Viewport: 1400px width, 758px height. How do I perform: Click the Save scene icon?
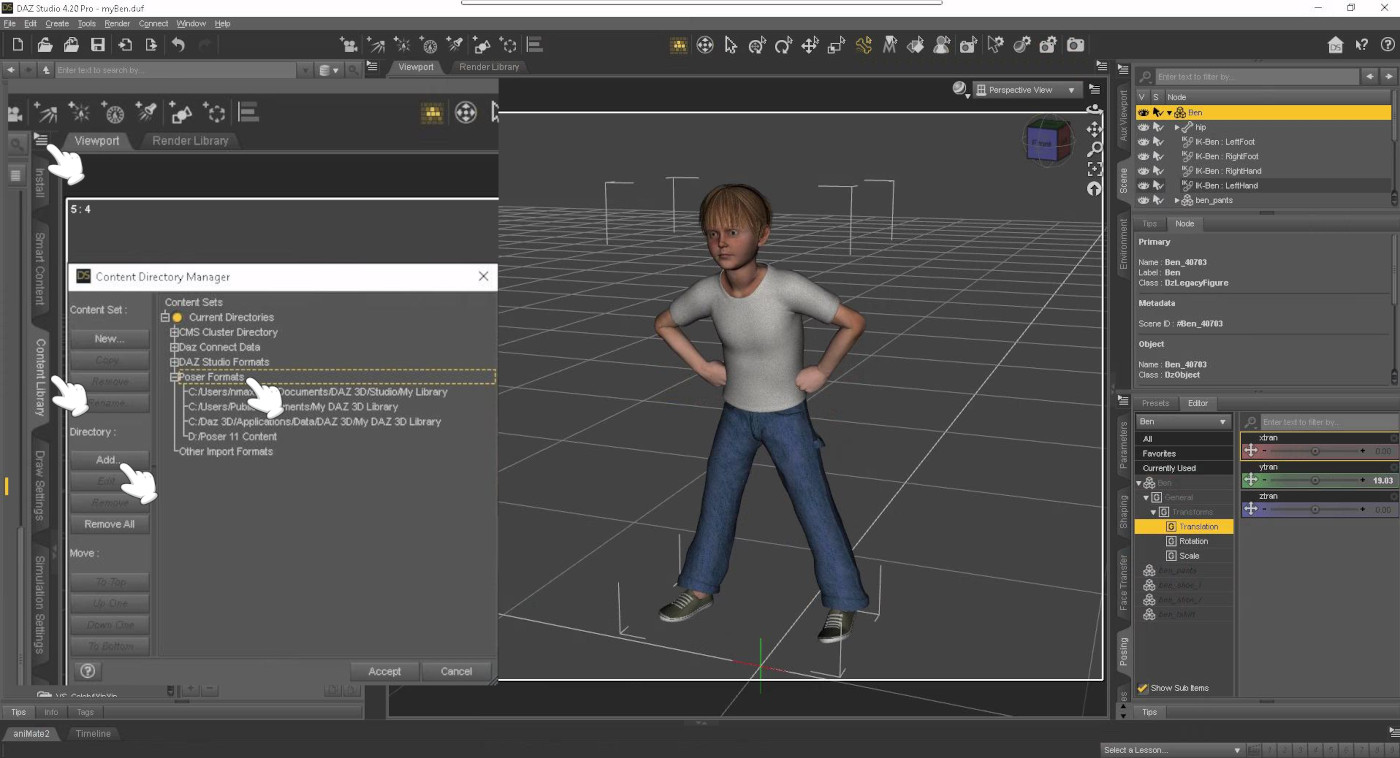point(97,44)
